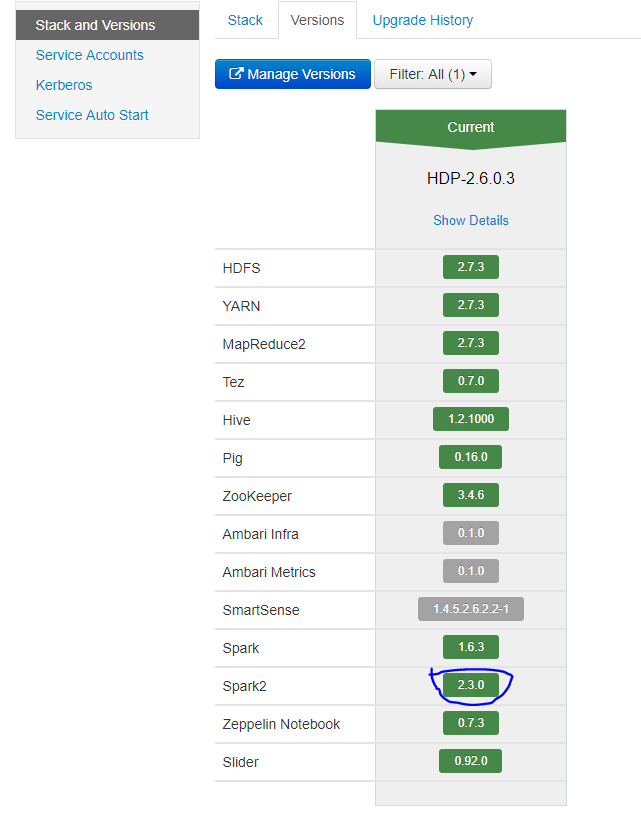Image resolution: width=641 pixels, height=832 pixels.
Task: Switch to the Stack tab
Action: [x=245, y=20]
